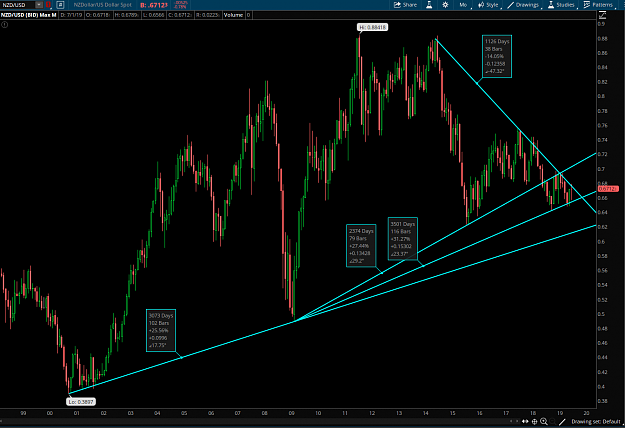Open chart settings gear icon
Screen dimensions: 625x428
point(445,5)
